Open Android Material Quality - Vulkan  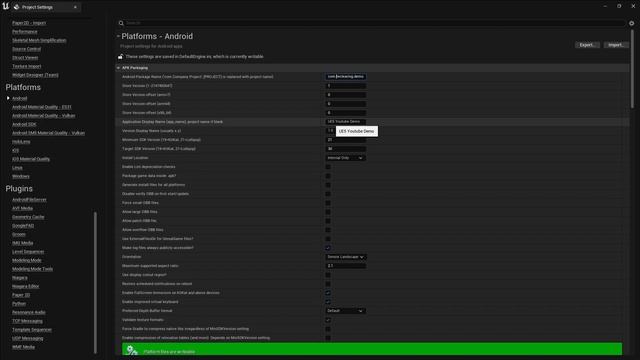44,116
